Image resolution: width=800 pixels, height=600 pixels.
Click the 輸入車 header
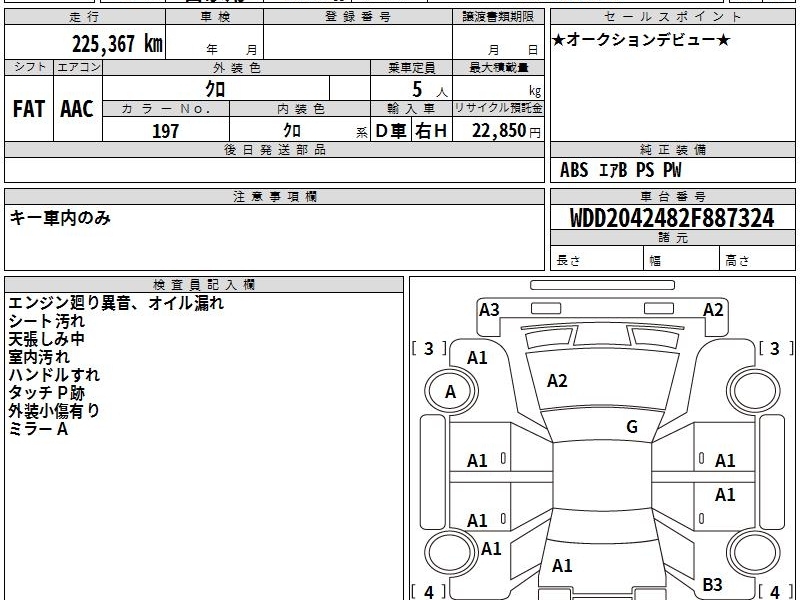click(411, 109)
